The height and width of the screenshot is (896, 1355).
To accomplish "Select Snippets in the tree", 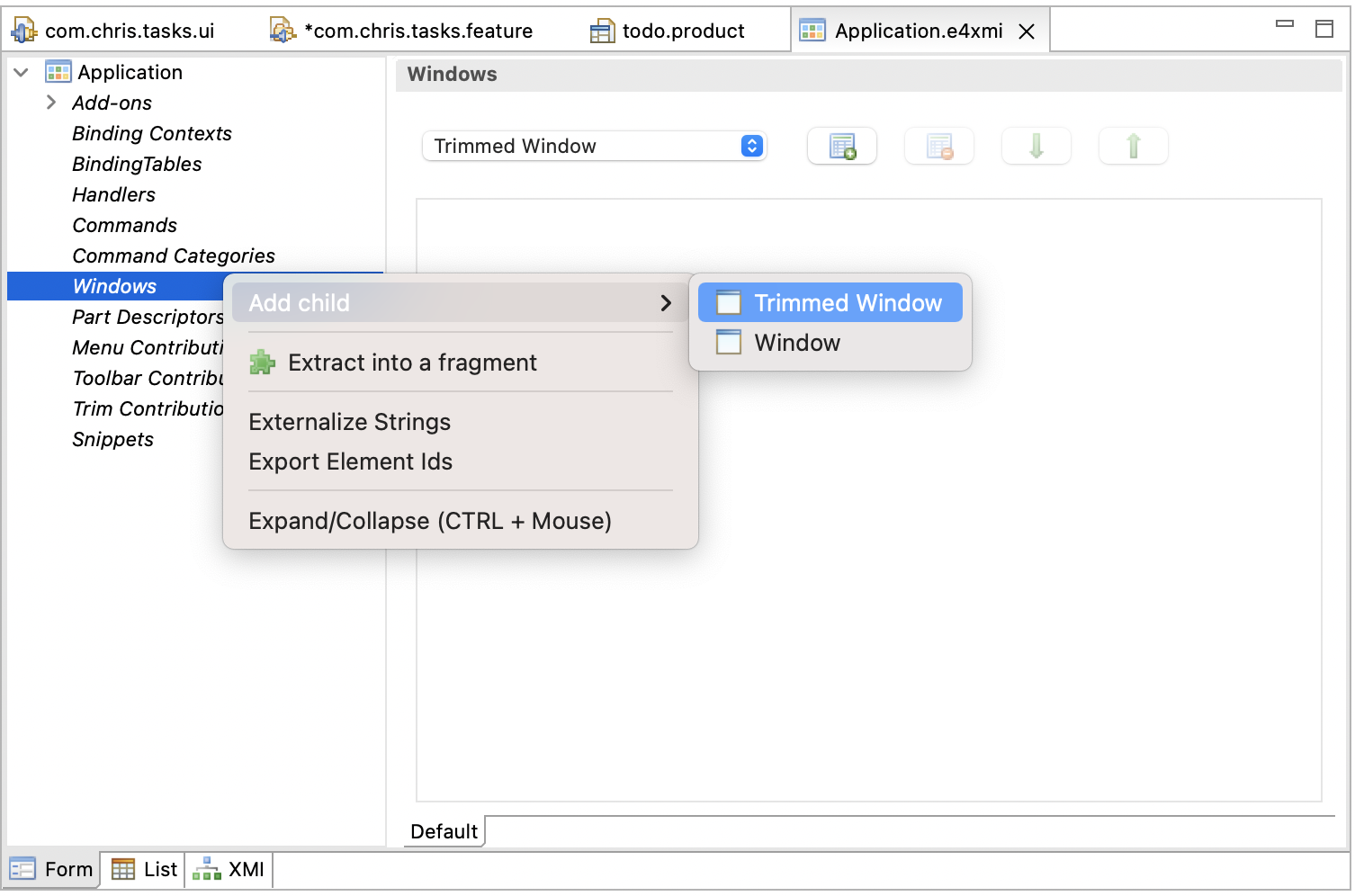I will coord(113,439).
